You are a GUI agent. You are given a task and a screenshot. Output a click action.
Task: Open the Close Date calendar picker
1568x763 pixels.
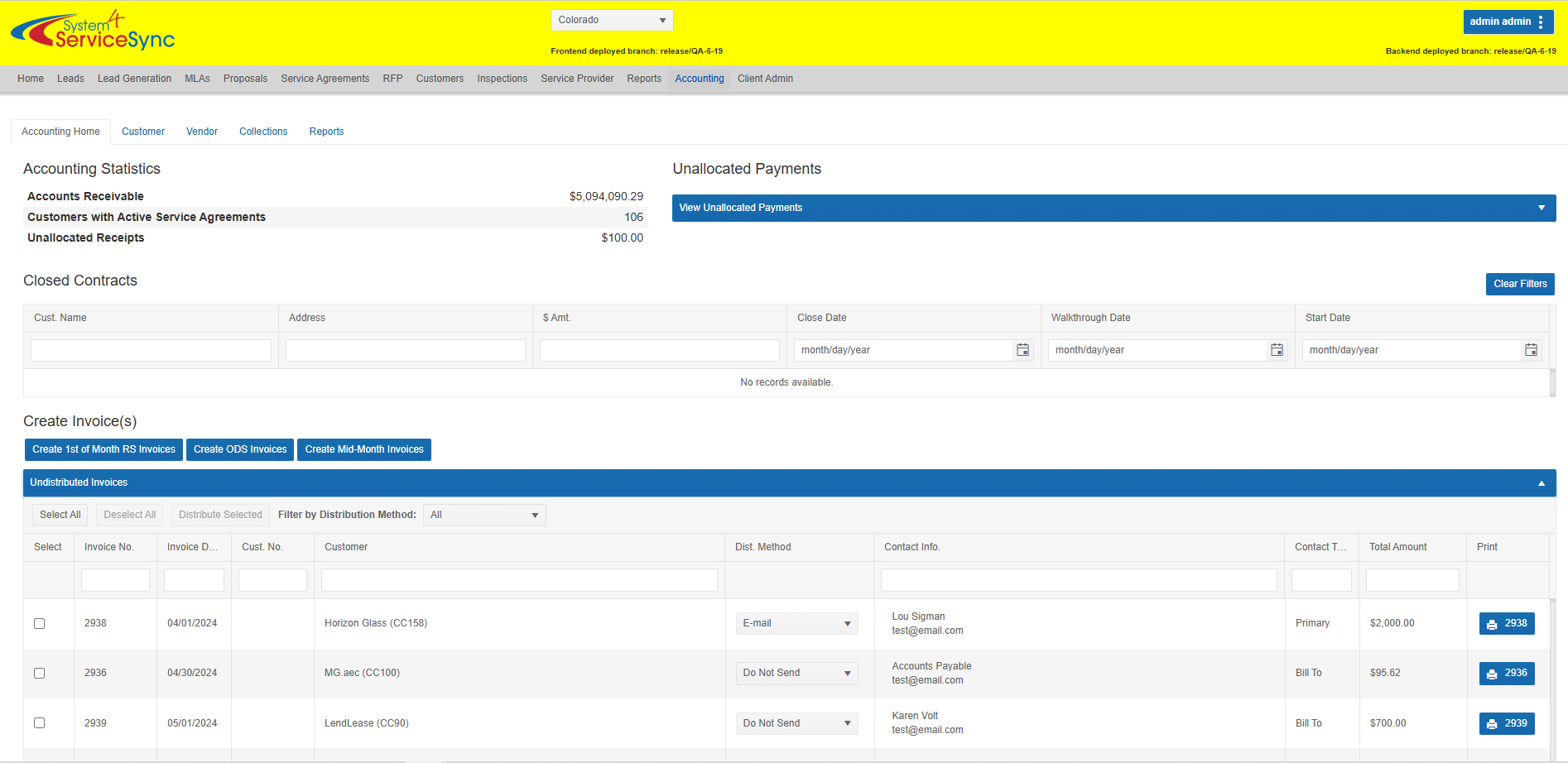coord(1022,350)
